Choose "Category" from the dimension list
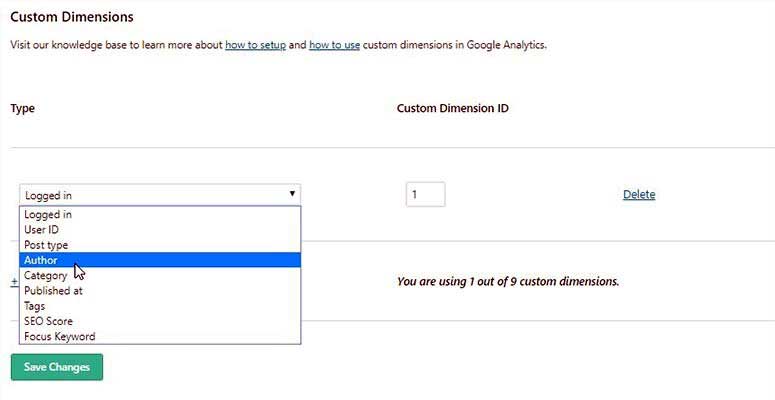 pyautogui.click(x=46, y=276)
